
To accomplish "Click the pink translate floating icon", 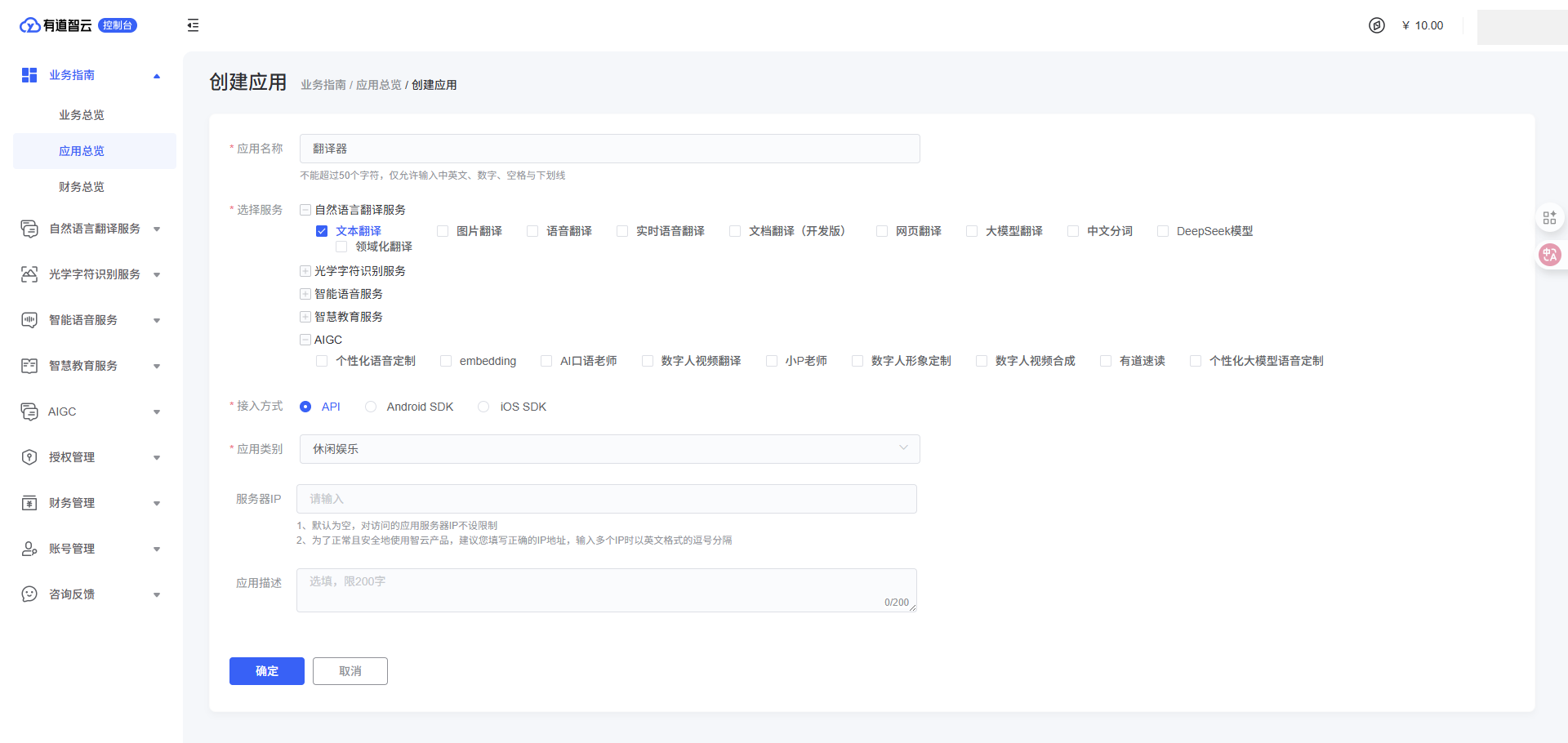I will tap(1549, 255).
